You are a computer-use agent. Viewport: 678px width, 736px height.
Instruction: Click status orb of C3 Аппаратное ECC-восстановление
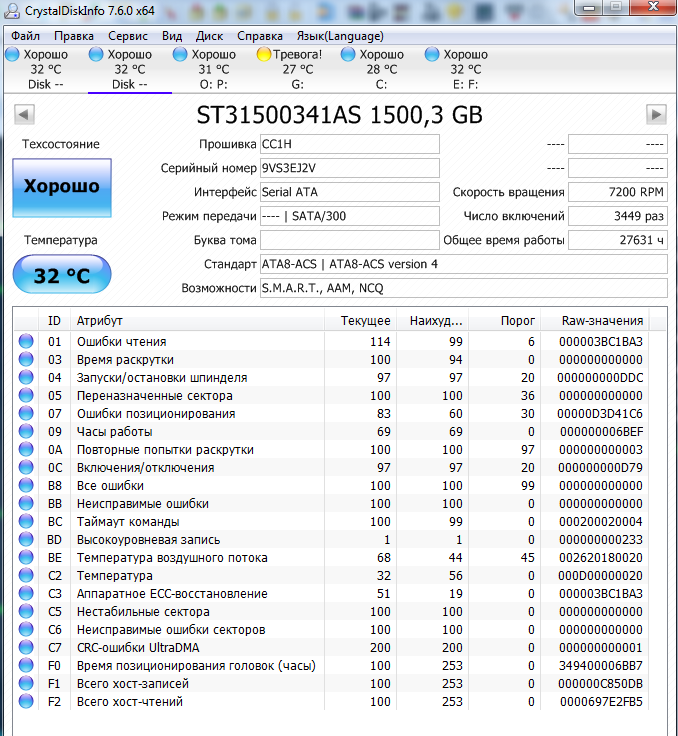pos(26,593)
